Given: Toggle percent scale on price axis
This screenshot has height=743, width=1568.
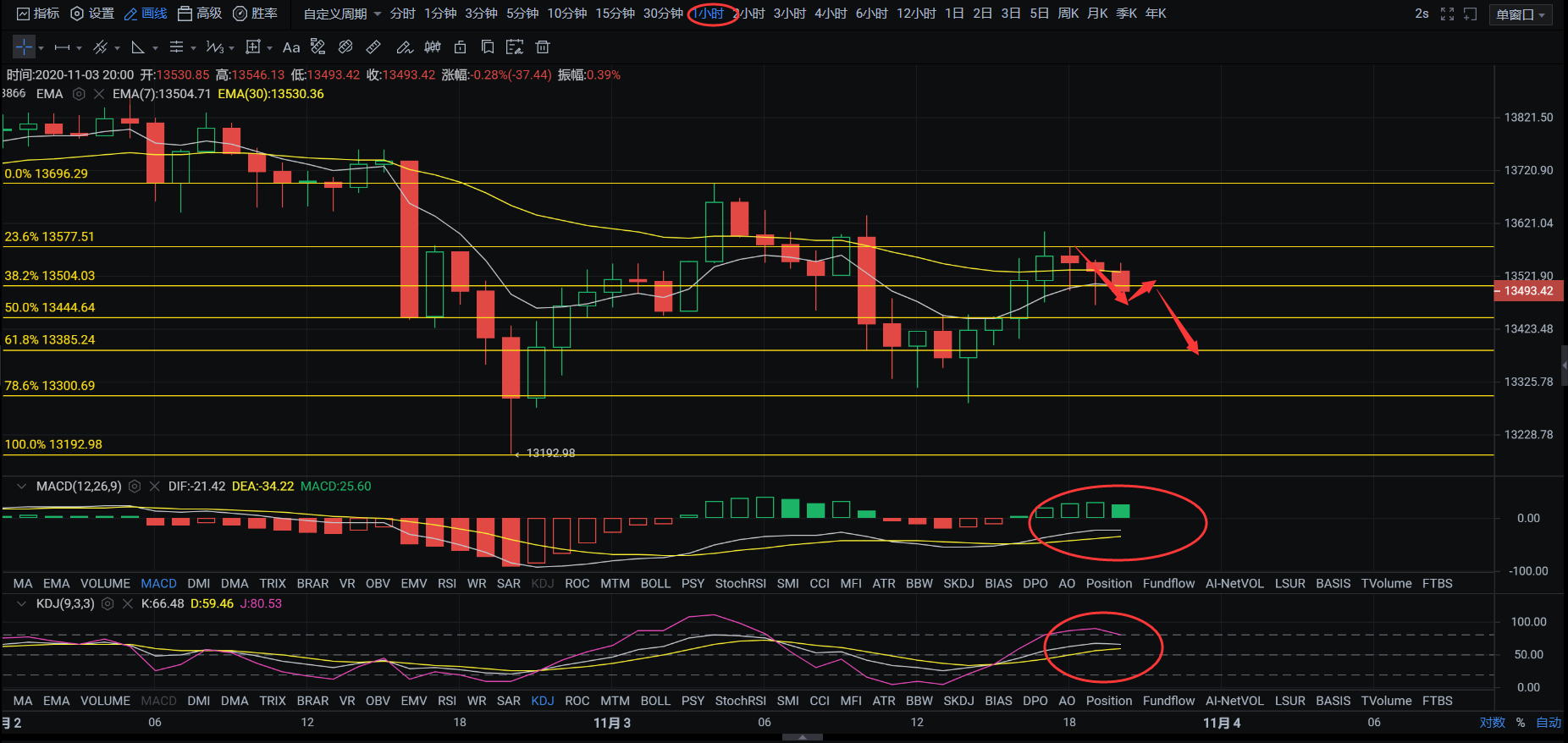Looking at the screenshot, I should pyautogui.click(x=1521, y=723).
